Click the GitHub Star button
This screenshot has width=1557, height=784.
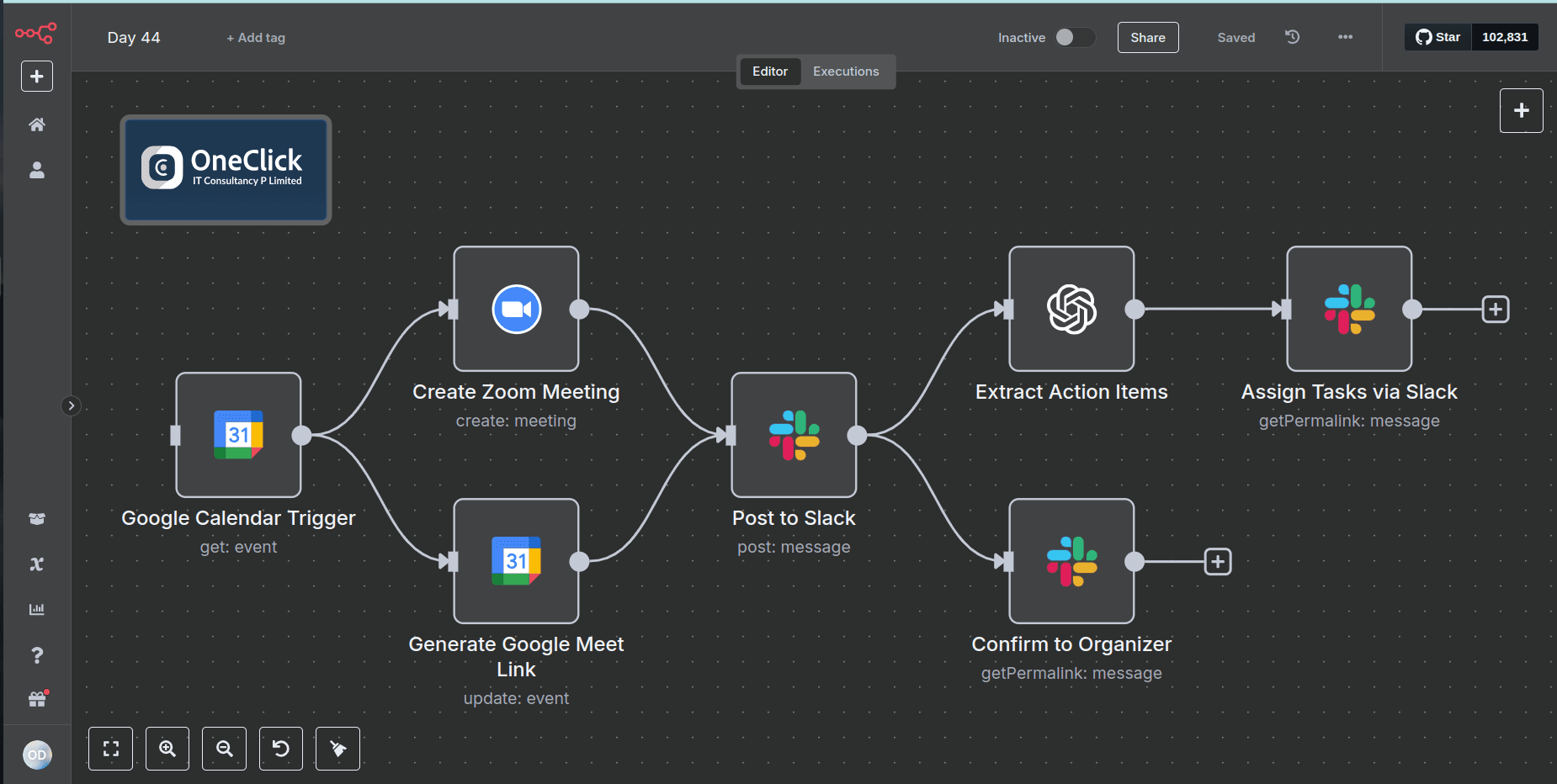1438,37
